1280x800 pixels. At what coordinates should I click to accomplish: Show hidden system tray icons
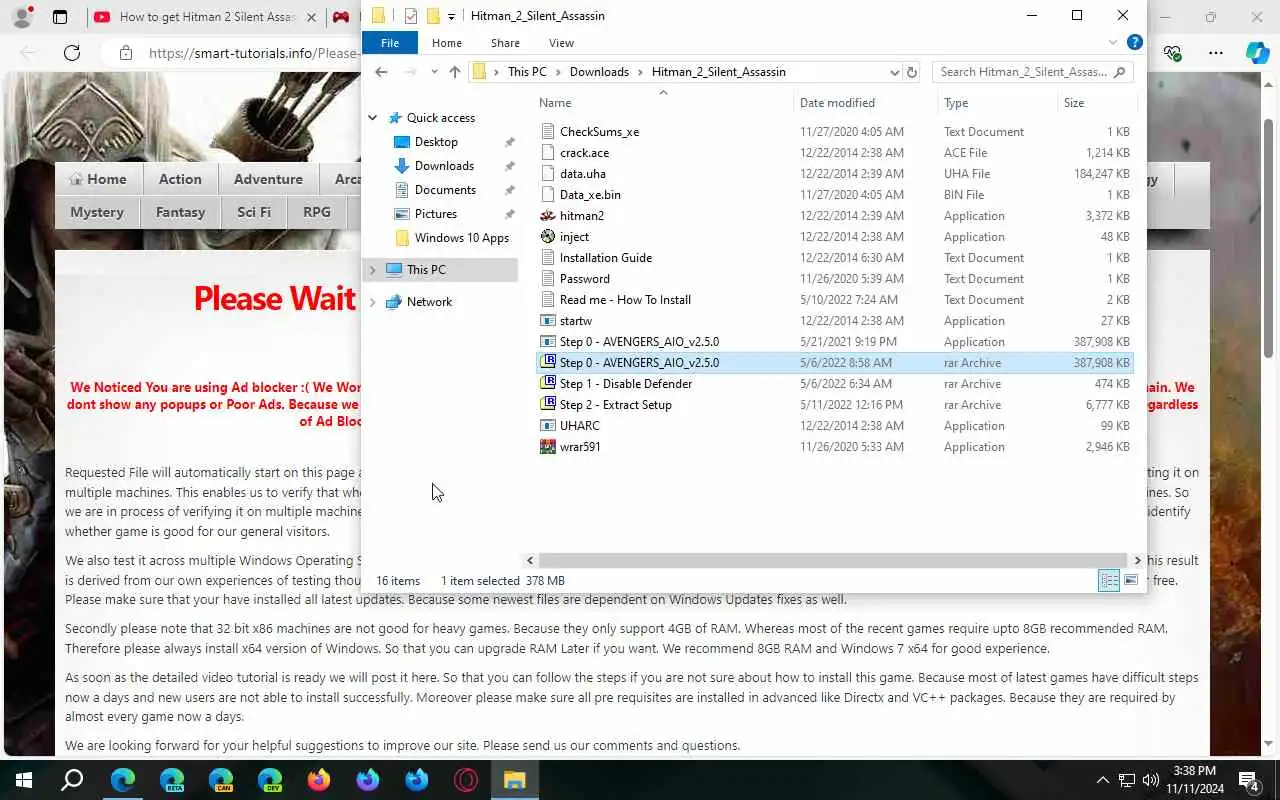(1103, 780)
